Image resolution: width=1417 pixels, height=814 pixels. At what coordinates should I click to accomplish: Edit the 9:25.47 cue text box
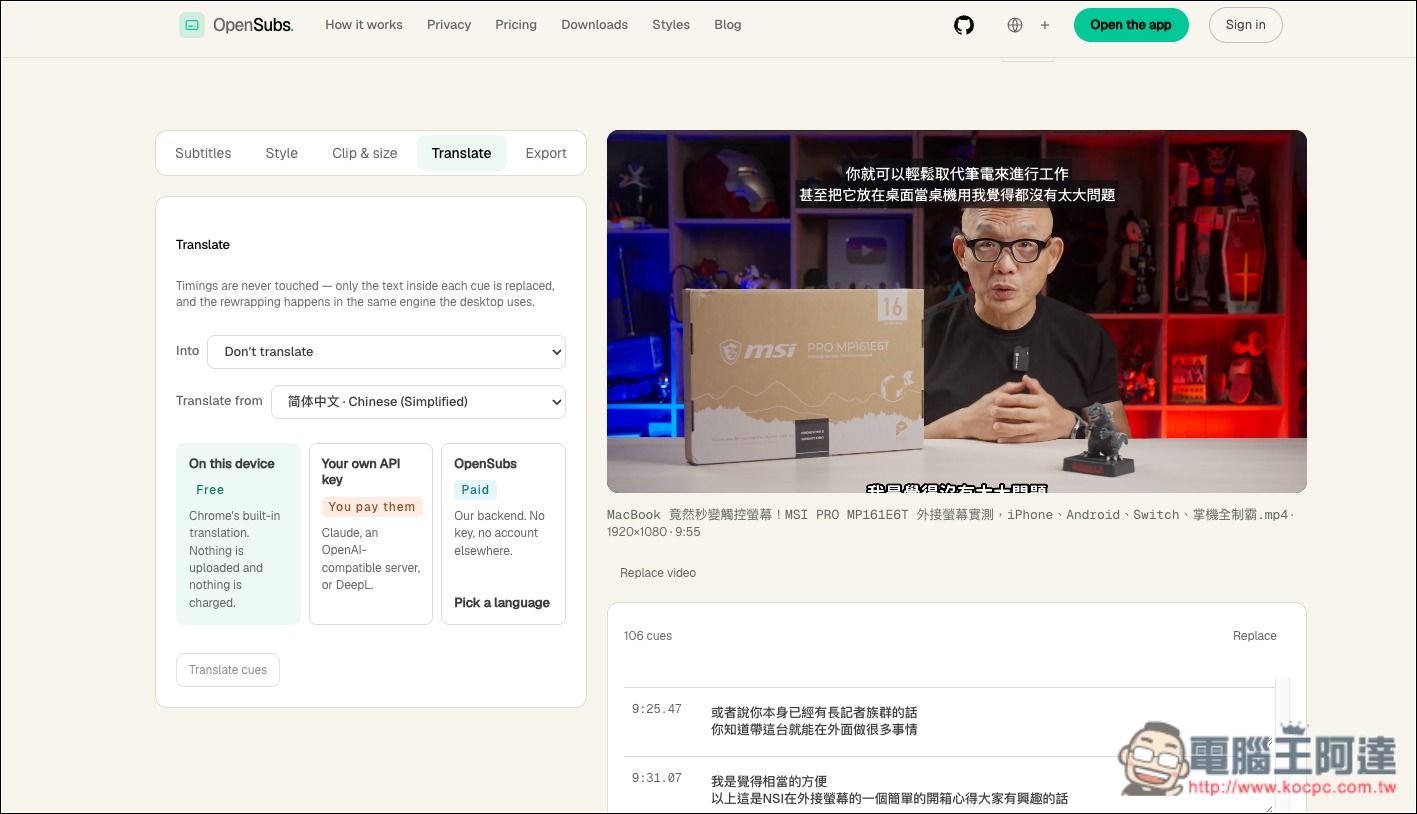(990, 722)
